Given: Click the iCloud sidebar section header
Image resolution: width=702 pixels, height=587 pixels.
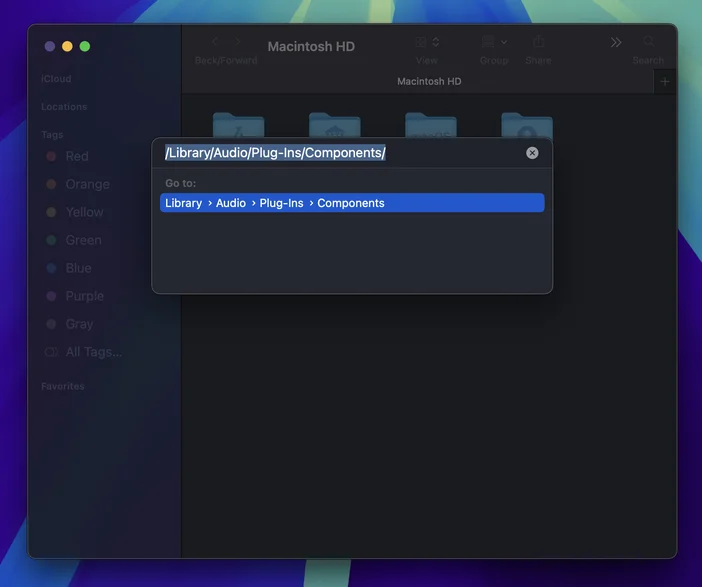Looking at the screenshot, I should 56,79.
